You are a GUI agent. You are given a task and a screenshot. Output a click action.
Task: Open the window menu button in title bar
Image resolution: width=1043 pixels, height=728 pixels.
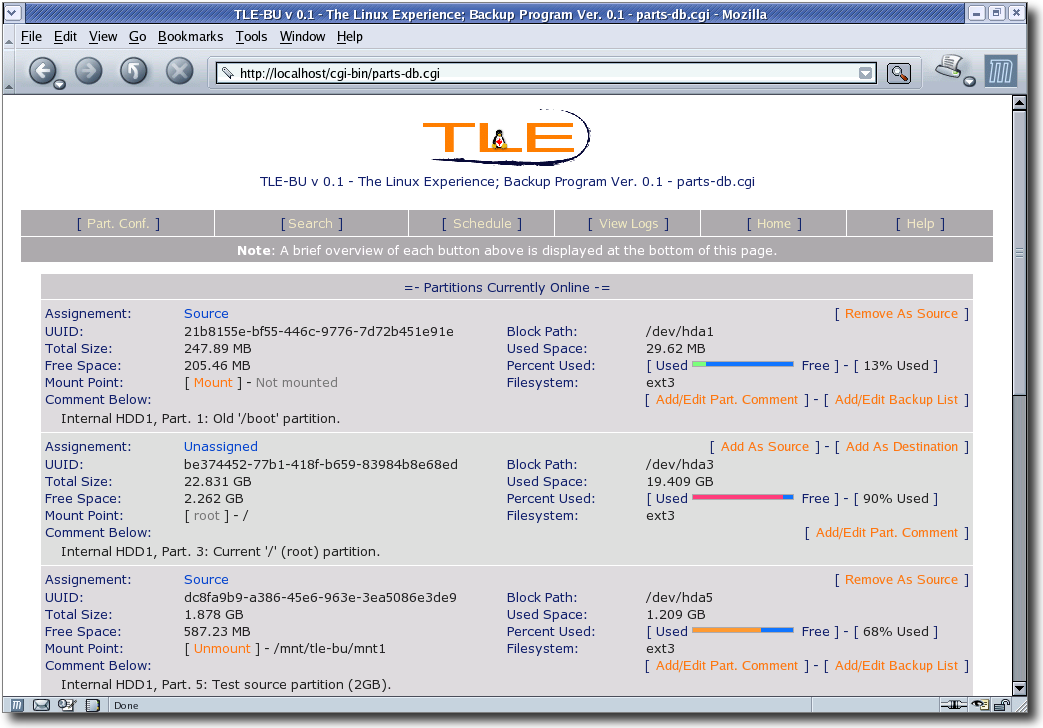[x=13, y=12]
